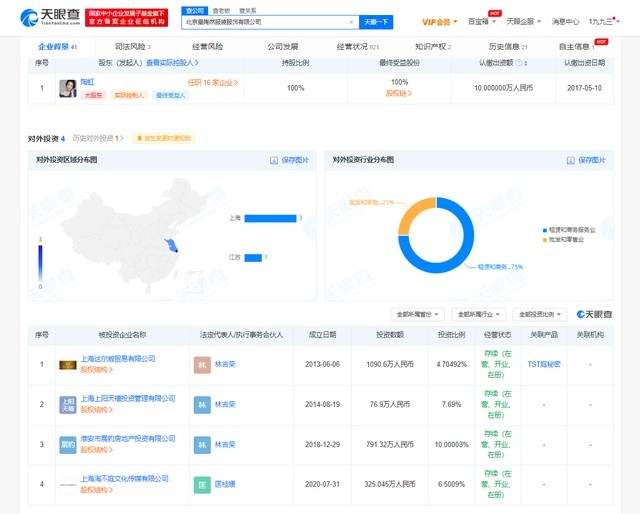Viewport: 640px width, 514px height.
Task: Select the 查老板 search tab
Action: coord(221,11)
